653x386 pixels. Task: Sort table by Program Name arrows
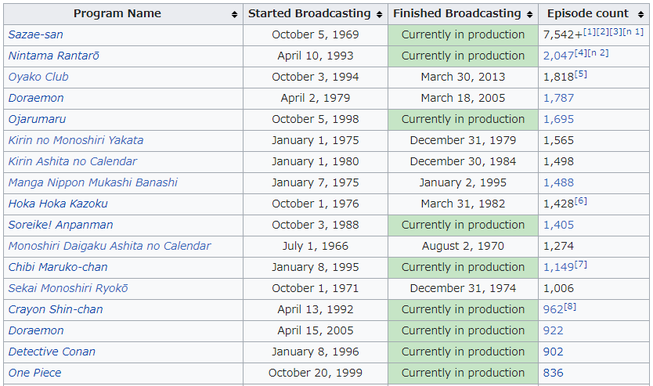[234, 14]
